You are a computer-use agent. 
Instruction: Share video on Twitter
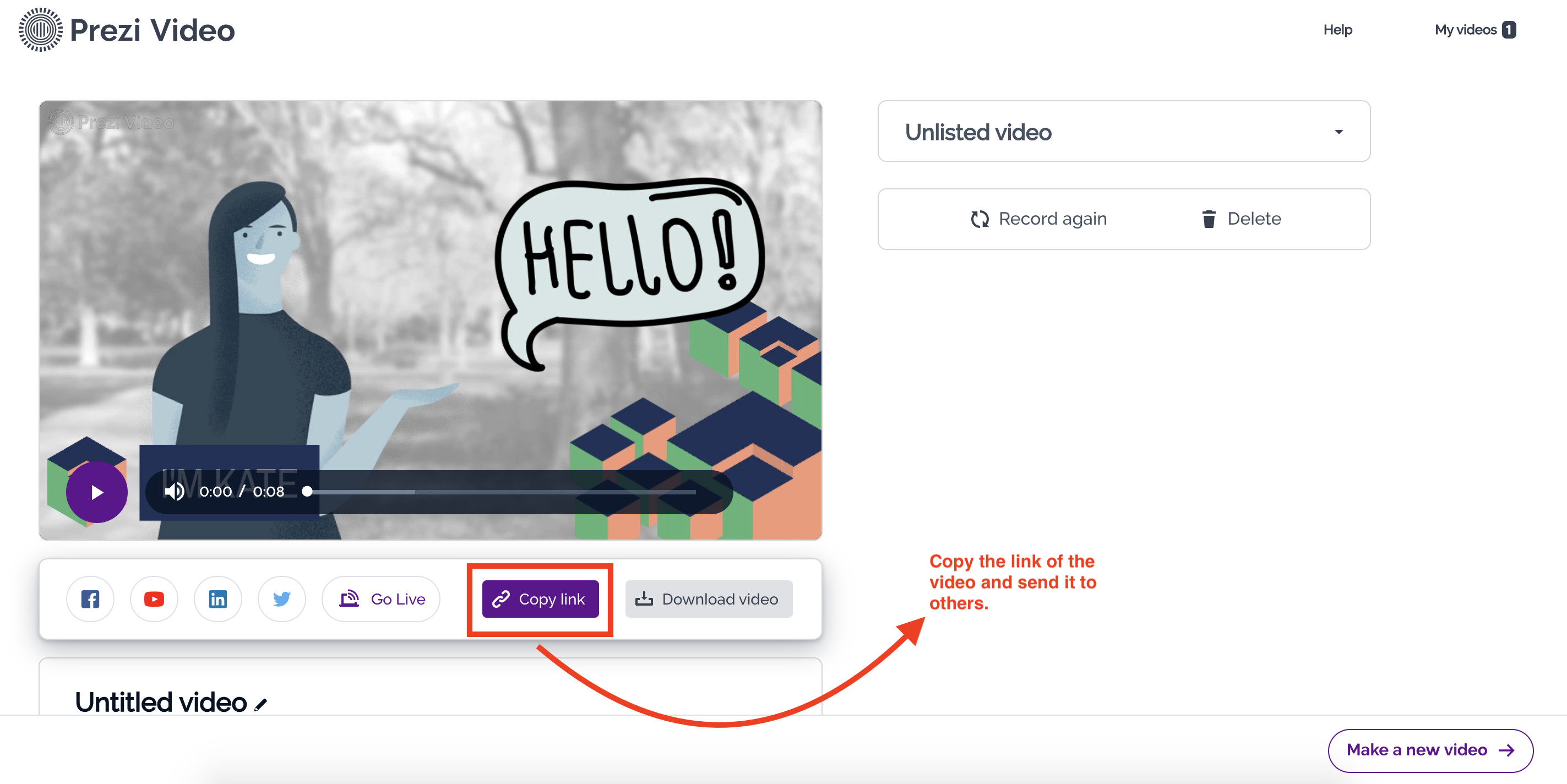(282, 599)
